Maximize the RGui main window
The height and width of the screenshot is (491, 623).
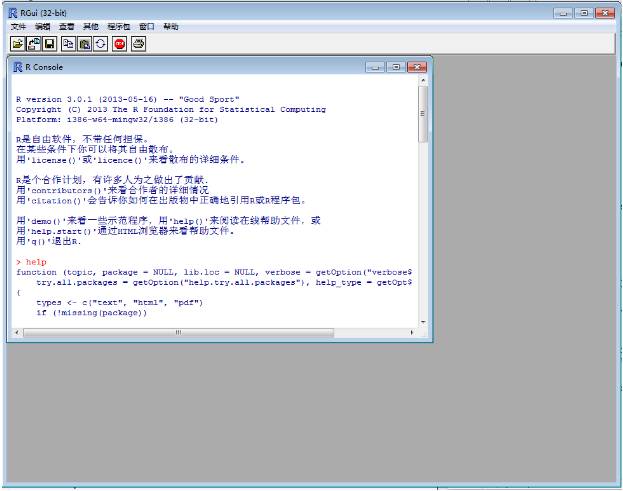(584, 13)
